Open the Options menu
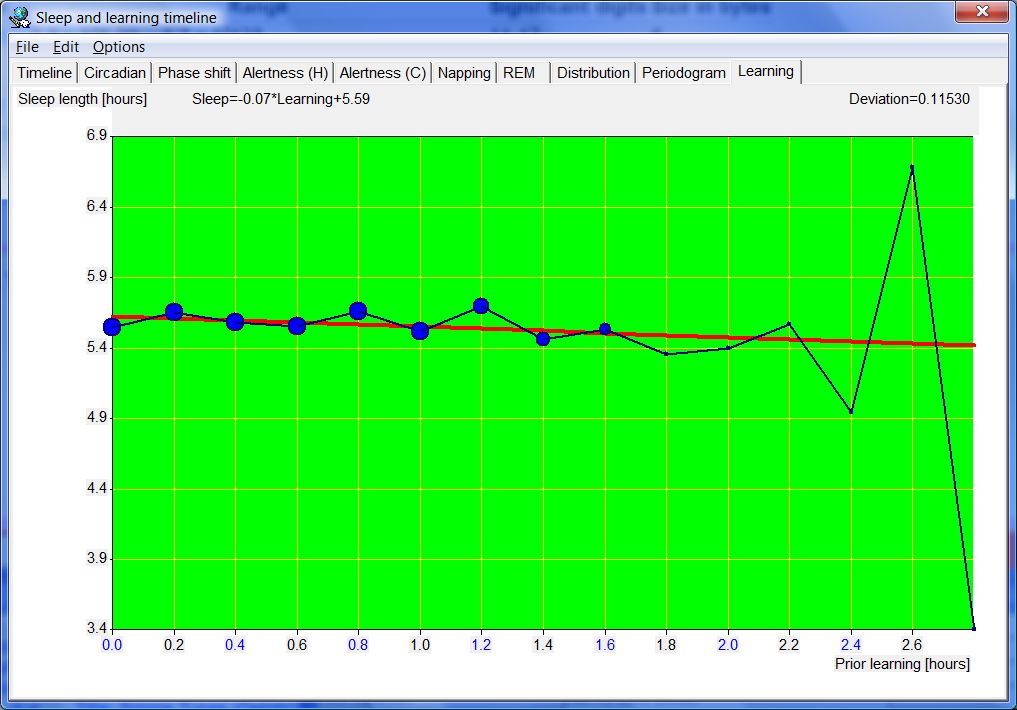The width and height of the screenshot is (1017, 710). [x=119, y=47]
